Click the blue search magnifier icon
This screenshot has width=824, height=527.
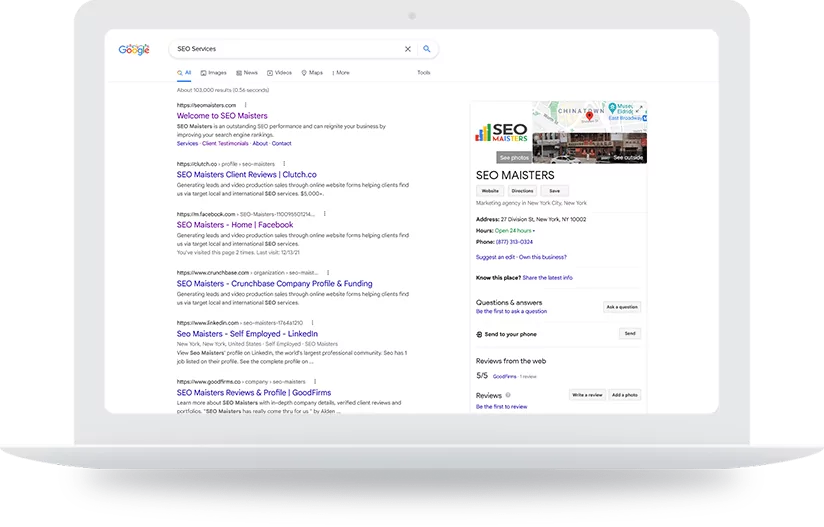(x=427, y=49)
